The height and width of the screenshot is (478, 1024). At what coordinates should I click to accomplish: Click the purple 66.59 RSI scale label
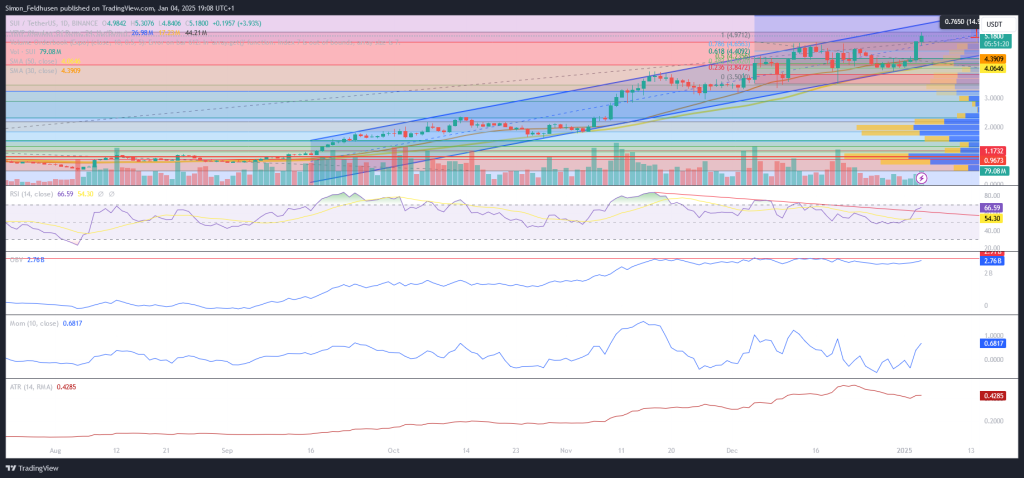point(992,207)
